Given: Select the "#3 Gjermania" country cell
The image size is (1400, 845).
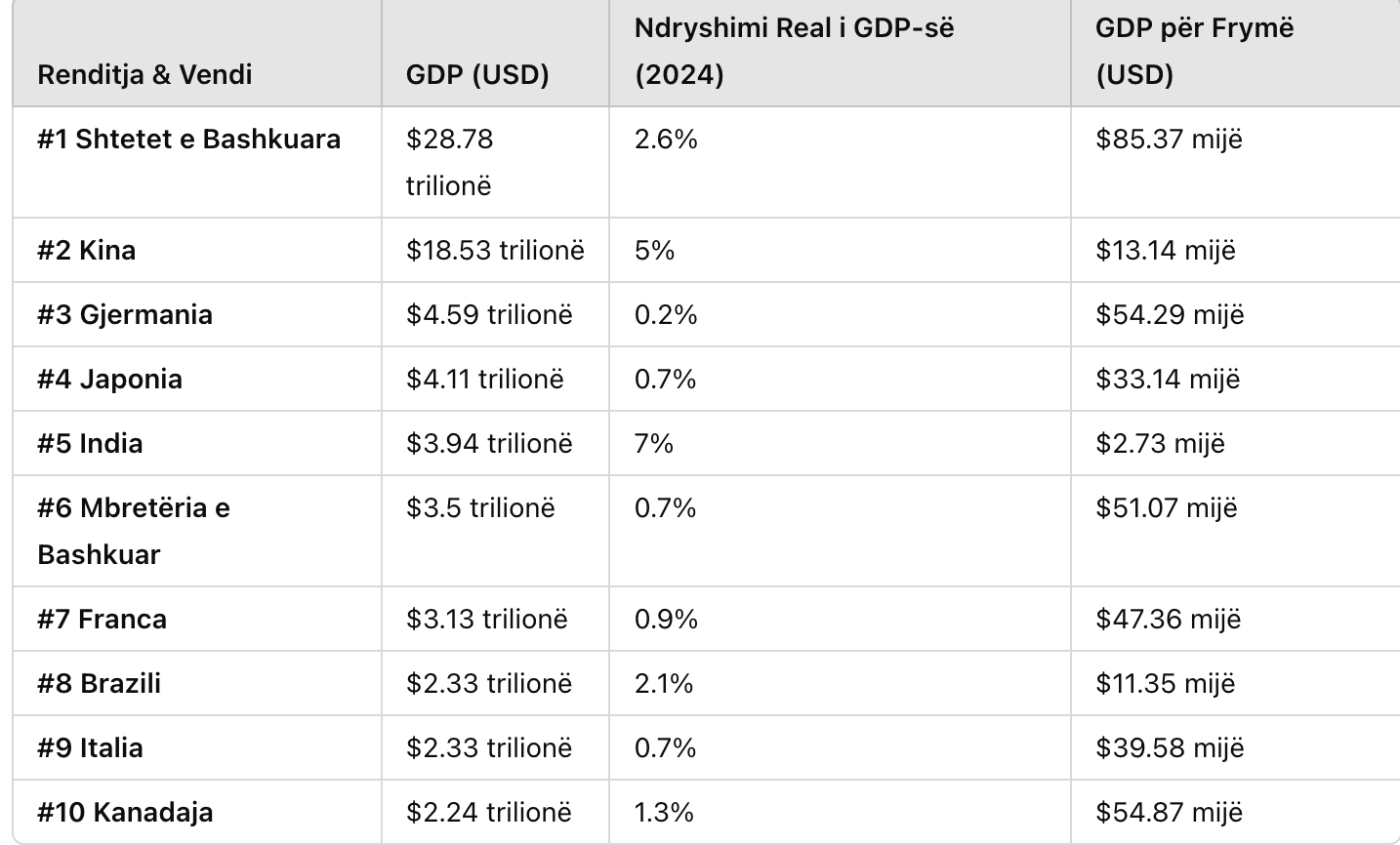Looking at the screenshot, I should coord(125,314).
